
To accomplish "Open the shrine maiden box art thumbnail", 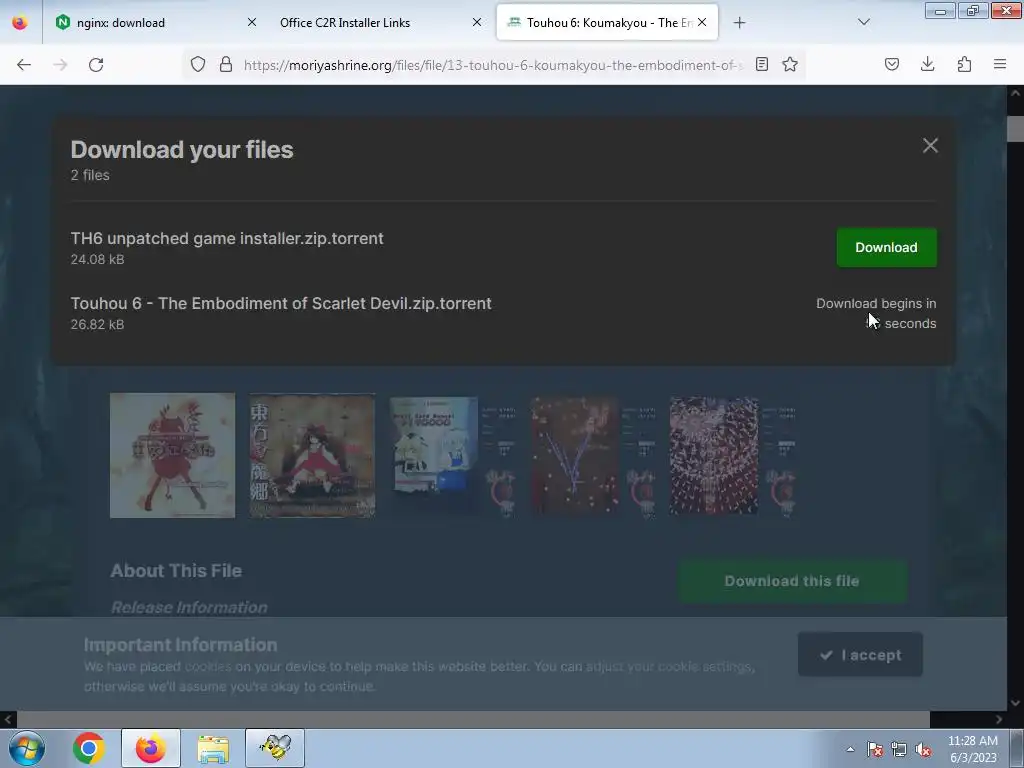I will click(312, 455).
